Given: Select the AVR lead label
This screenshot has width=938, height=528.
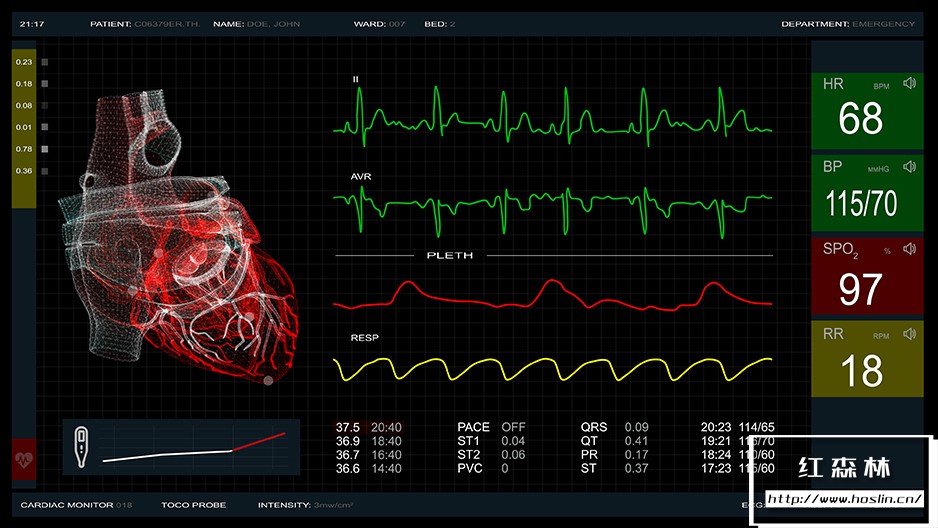Looking at the screenshot, I should (x=361, y=176).
